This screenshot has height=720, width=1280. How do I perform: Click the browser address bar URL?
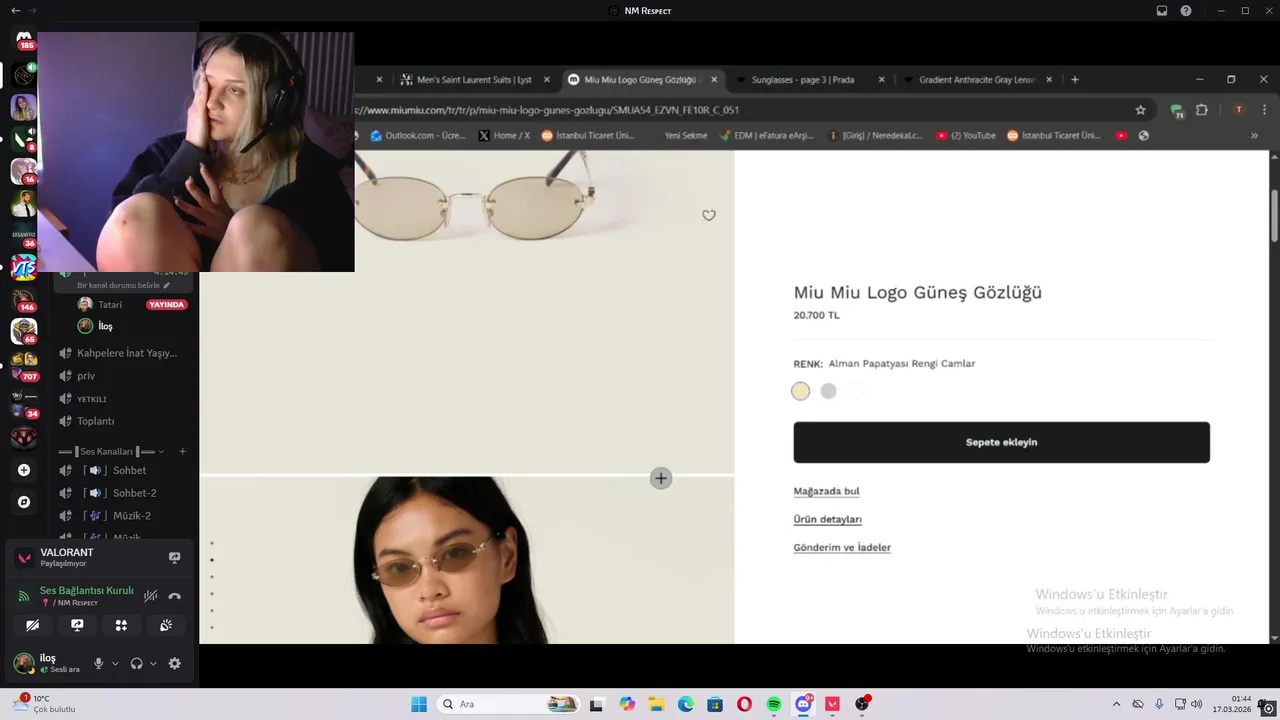tap(738, 110)
